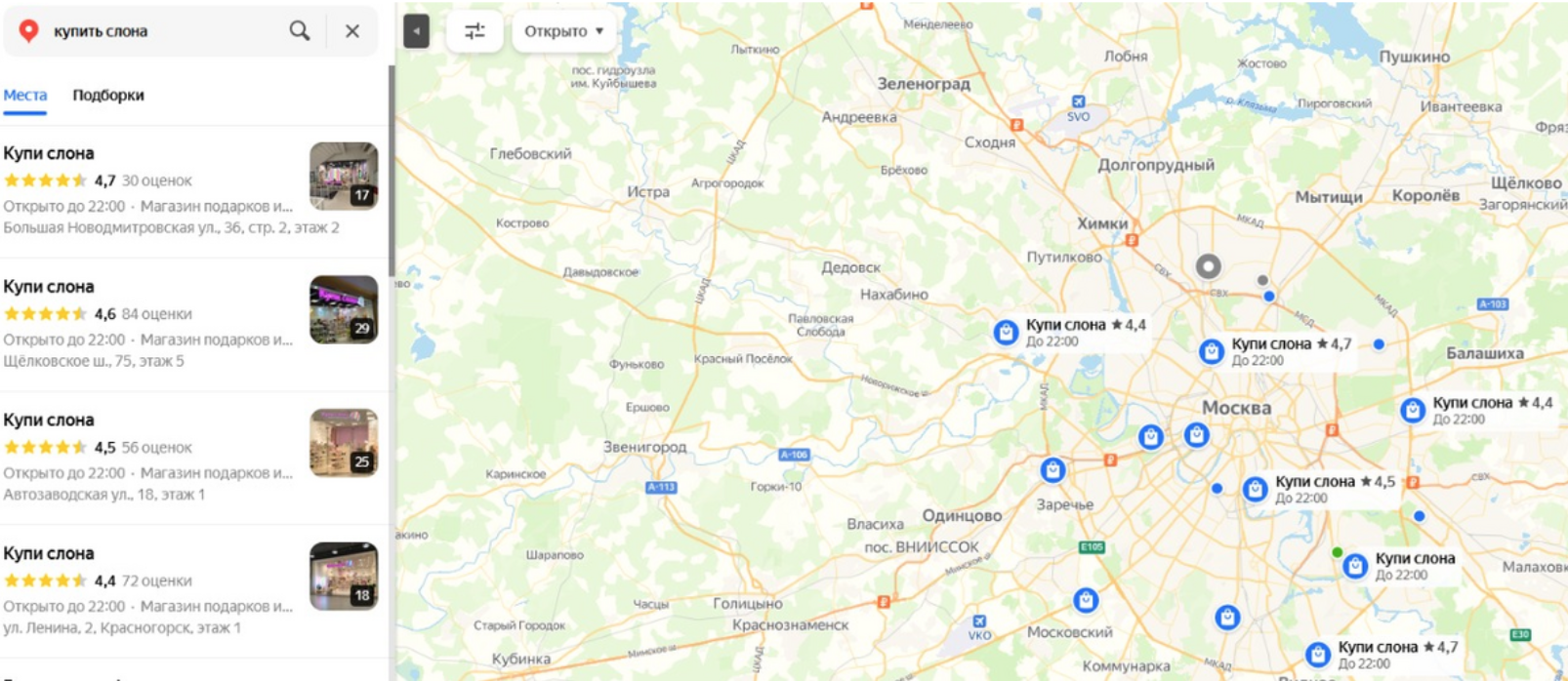Open photo thumbnail with 29 photos
1568x681 pixels.
tap(344, 310)
